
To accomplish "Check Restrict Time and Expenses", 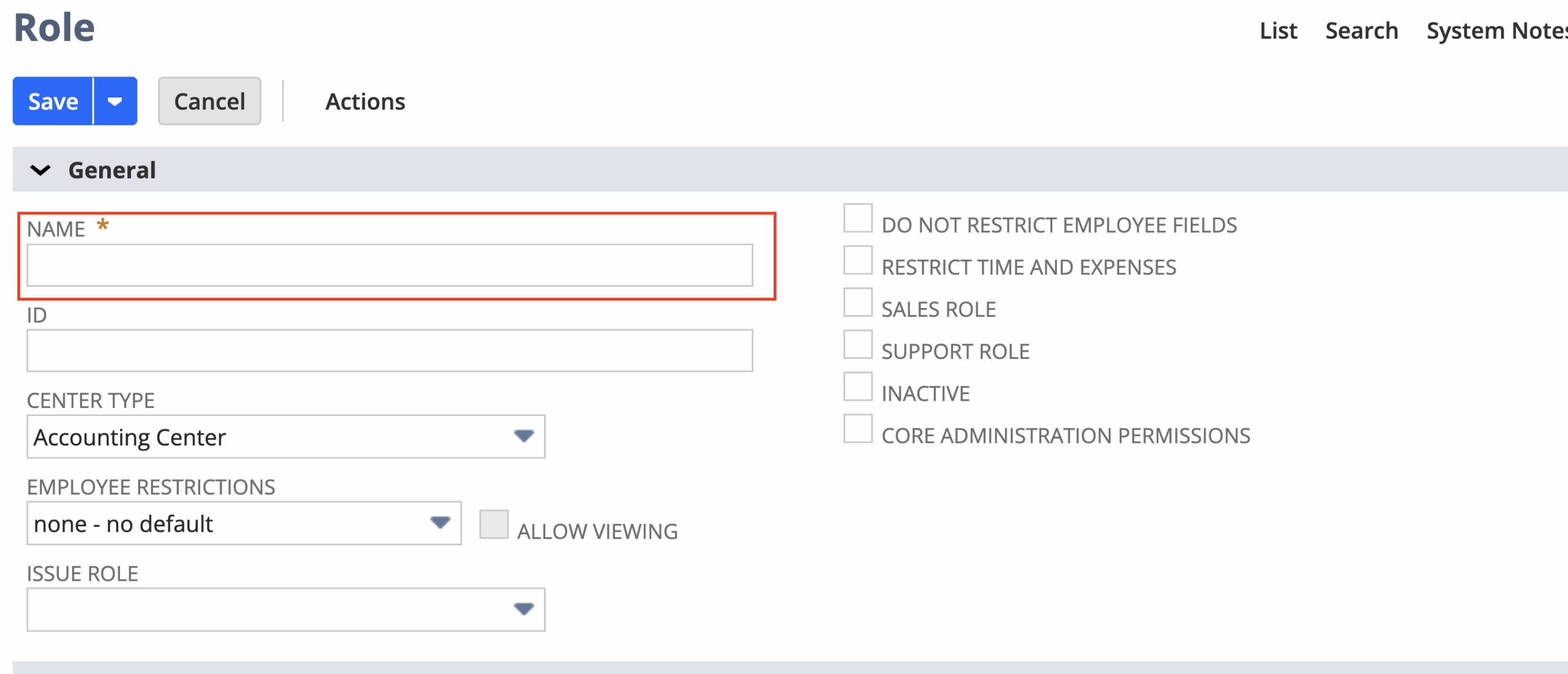I will (858, 261).
